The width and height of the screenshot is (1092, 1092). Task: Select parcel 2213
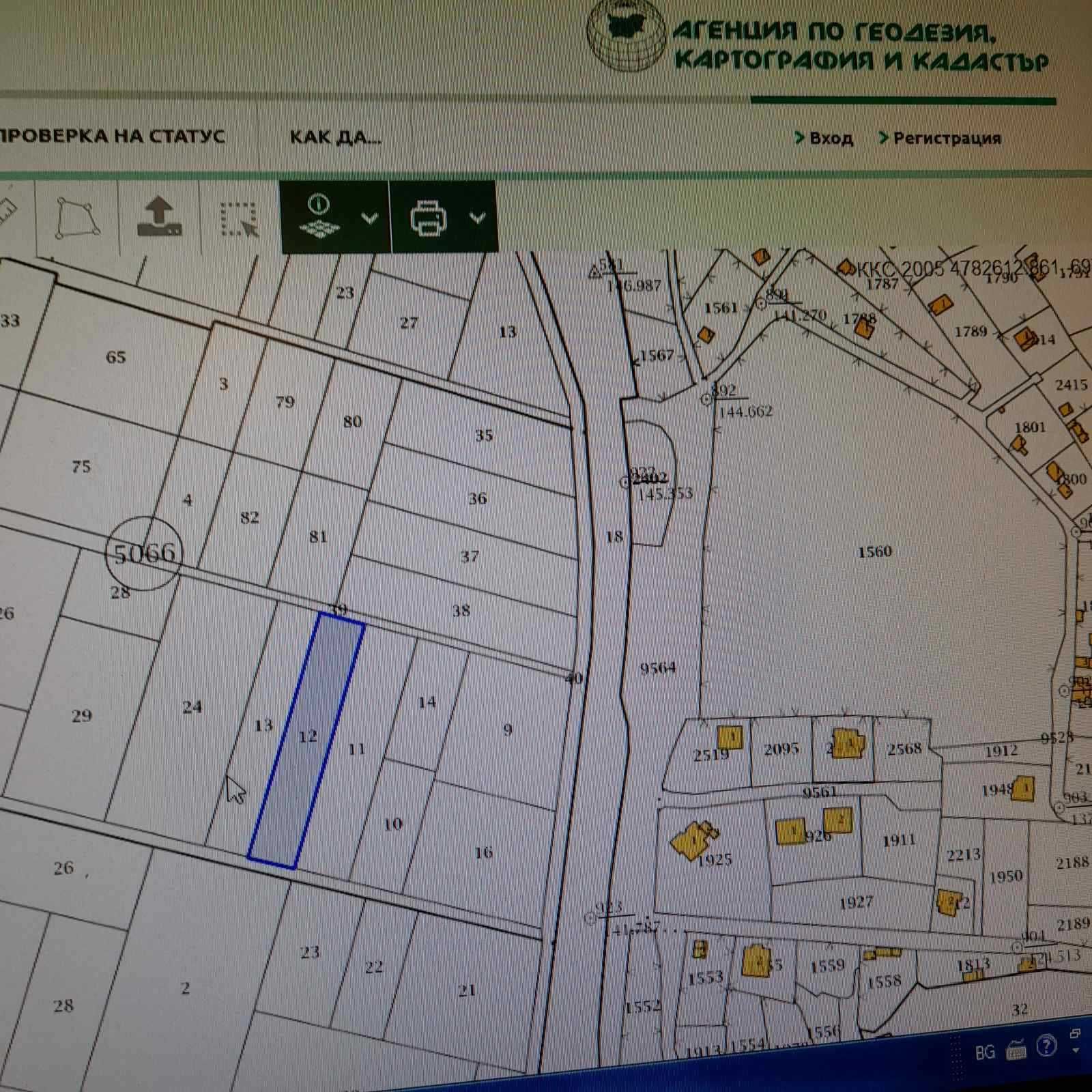coord(963,854)
